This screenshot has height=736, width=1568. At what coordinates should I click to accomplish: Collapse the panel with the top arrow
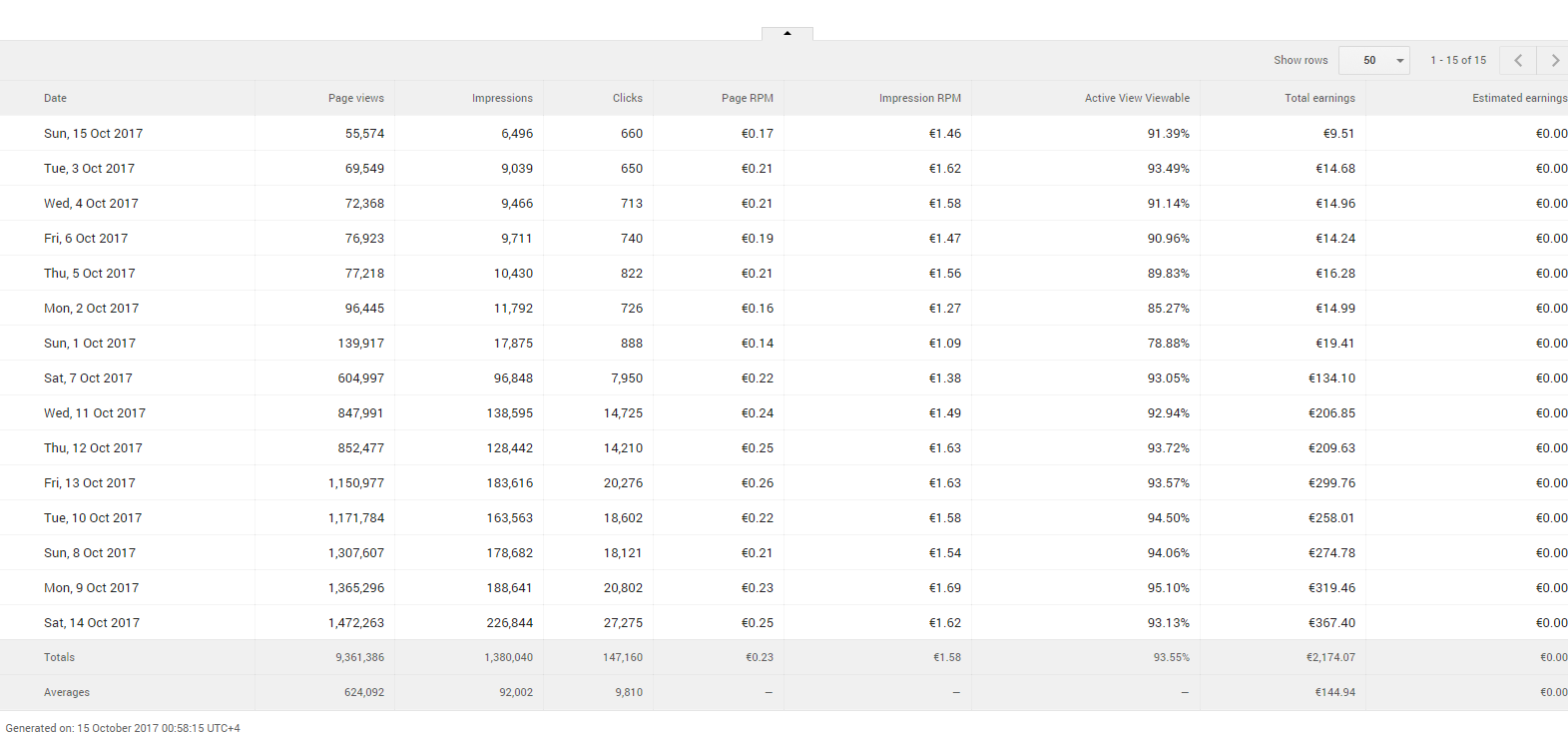coord(786,33)
